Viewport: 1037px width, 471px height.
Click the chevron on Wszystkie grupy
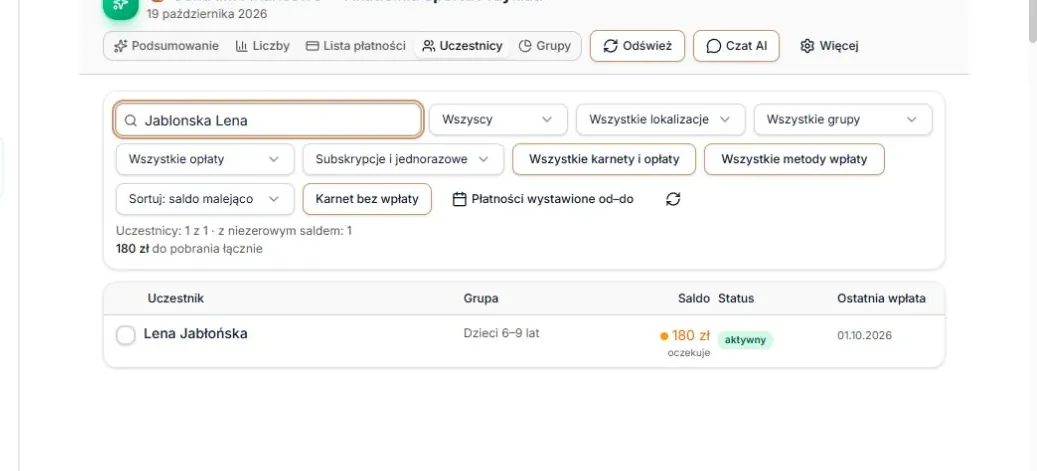[911, 120]
